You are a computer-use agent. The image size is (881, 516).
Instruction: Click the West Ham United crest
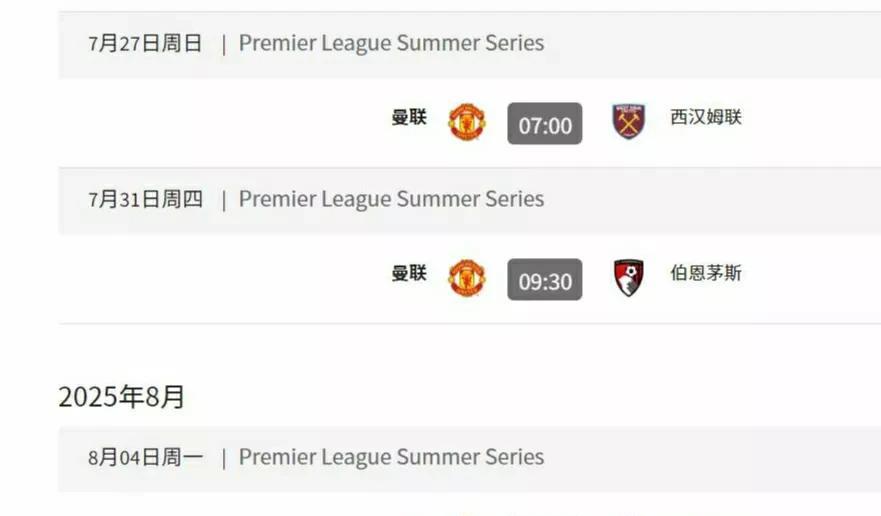pyautogui.click(x=628, y=122)
